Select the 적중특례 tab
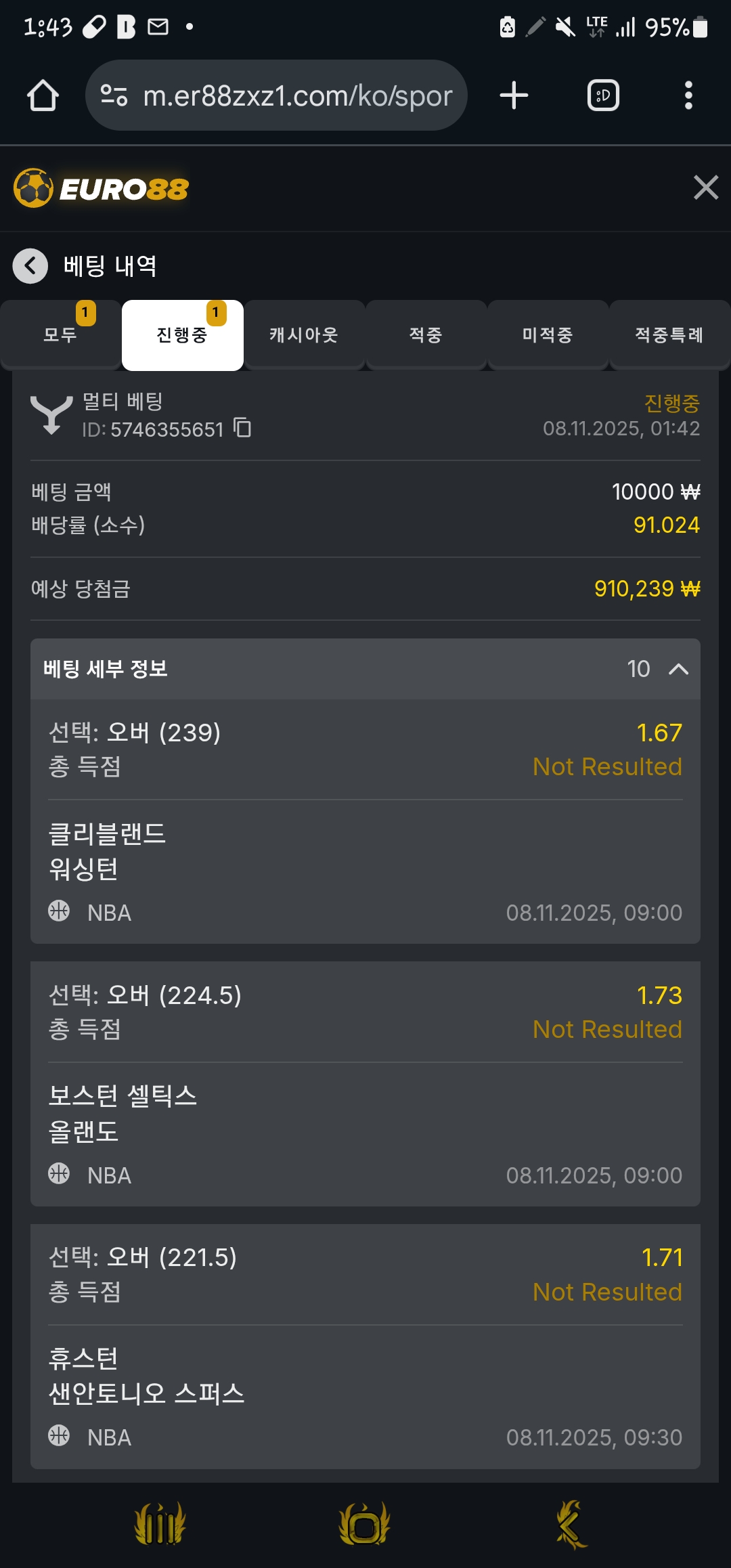Viewport: 731px width, 1568px height. pos(669,335)
